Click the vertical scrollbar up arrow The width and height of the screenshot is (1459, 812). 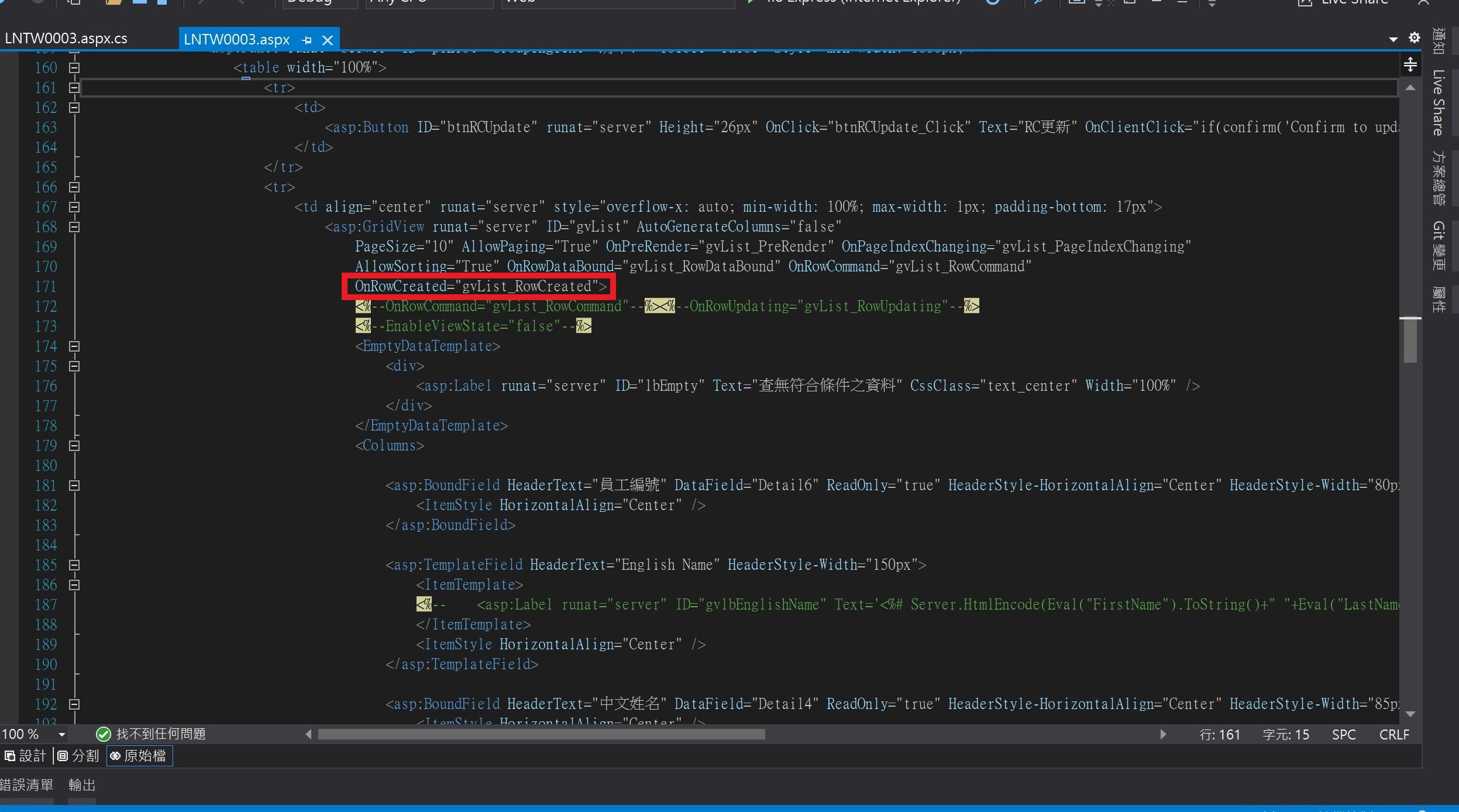click(1410, 88)
